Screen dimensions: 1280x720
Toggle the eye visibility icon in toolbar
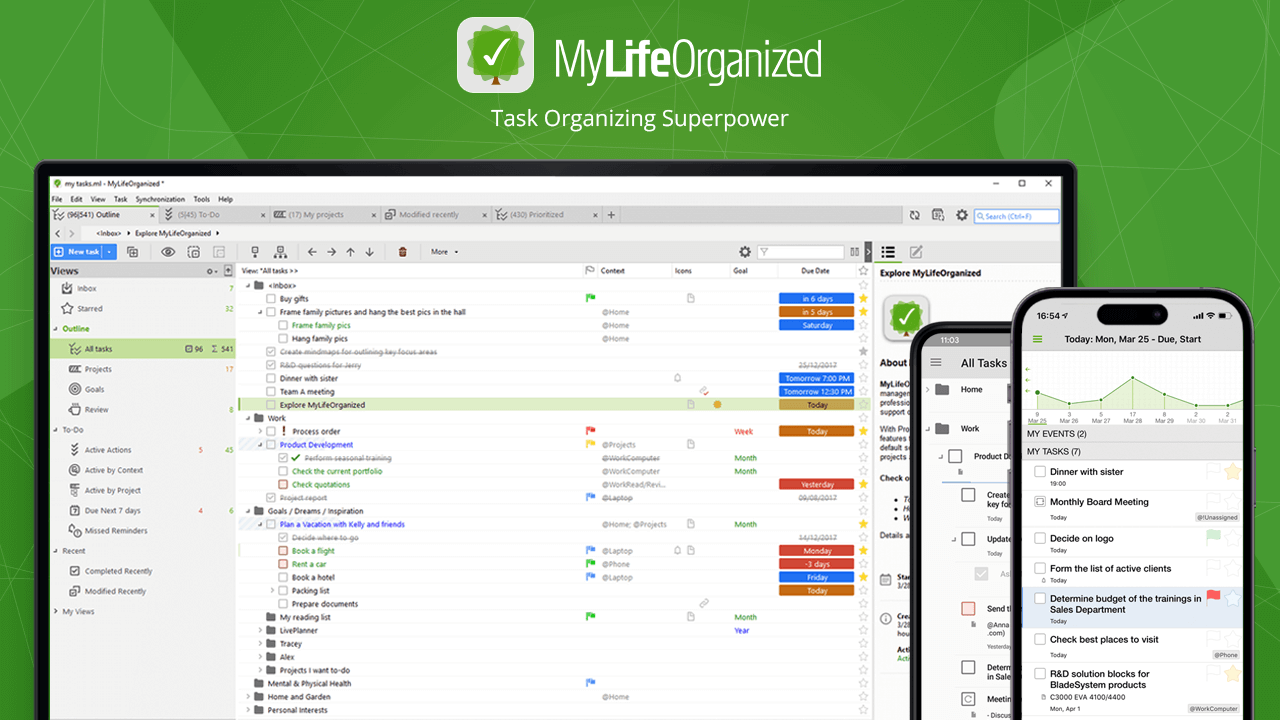tap(168, 252)
